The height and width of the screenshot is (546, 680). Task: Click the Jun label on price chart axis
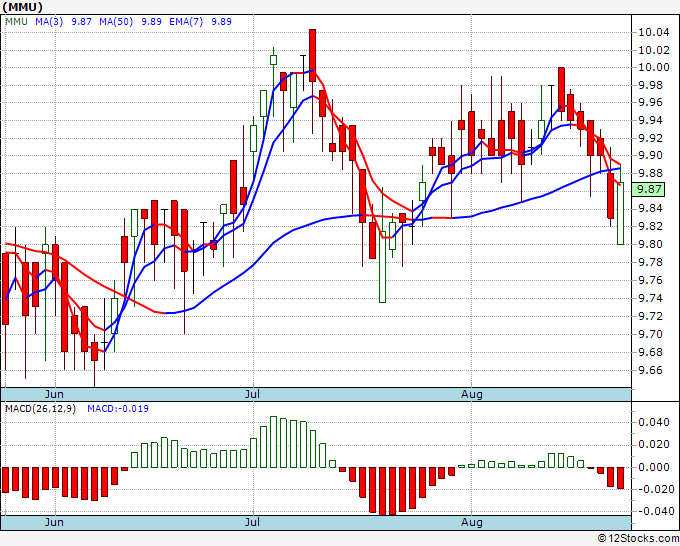point(54,394)
